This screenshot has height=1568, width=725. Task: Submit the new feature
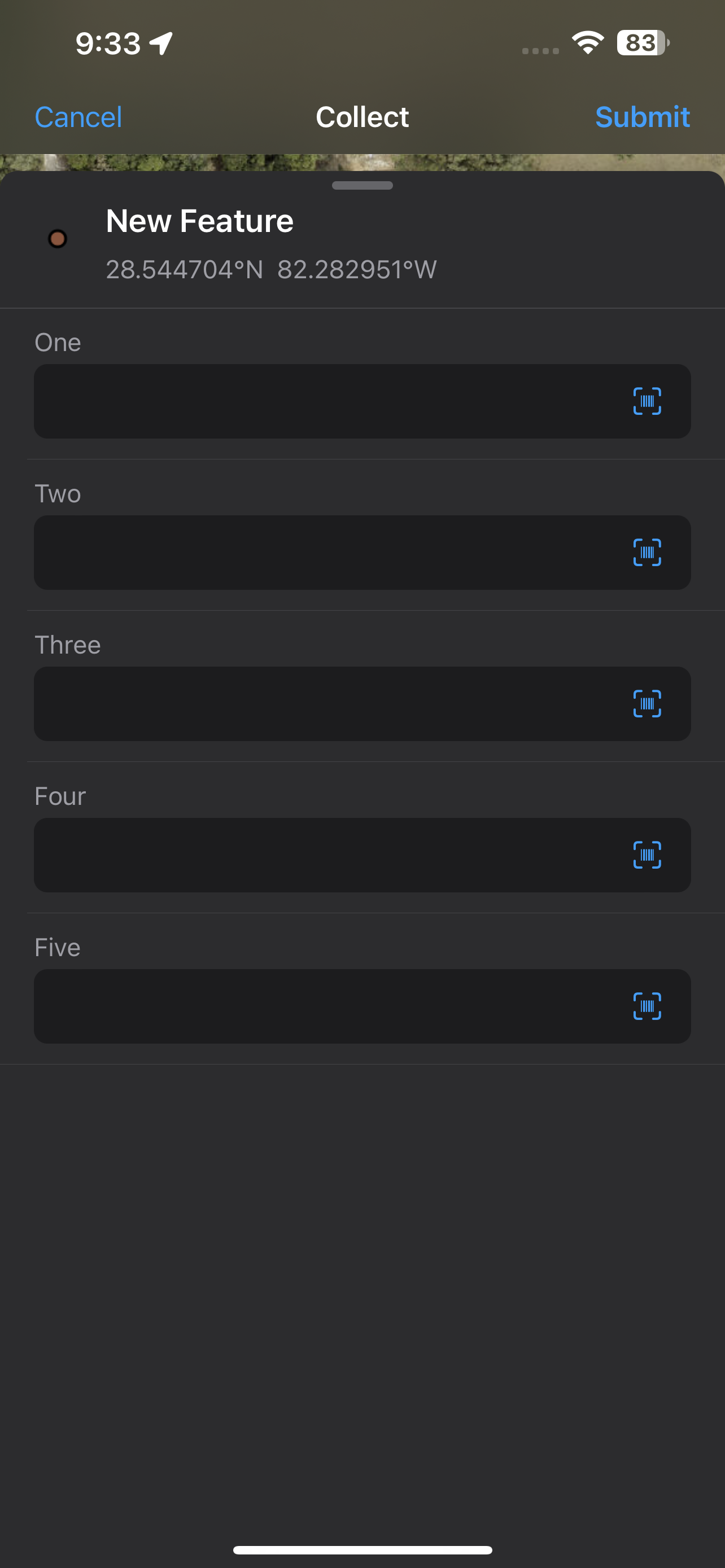pyautogui.click(x=643, y=116)
